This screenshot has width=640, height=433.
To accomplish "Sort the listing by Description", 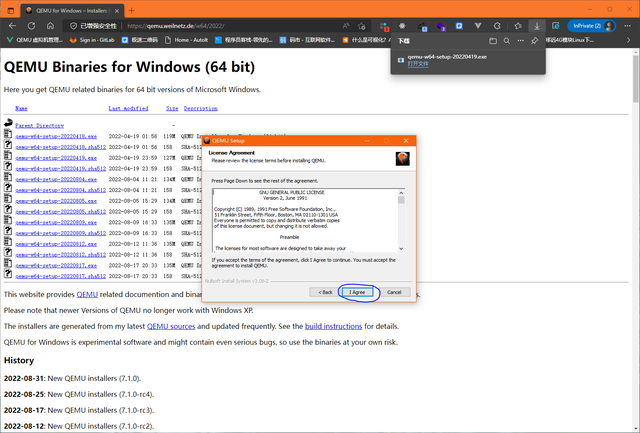I will pos(200,108).
